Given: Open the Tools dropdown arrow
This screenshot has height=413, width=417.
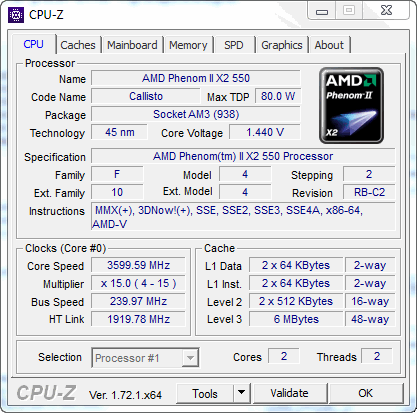Looking at the screenshot, I should [242, 393].
